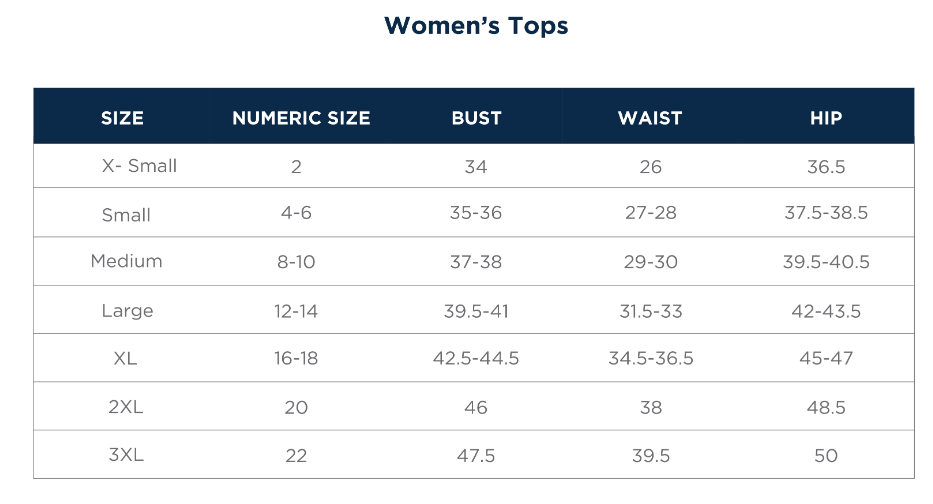The height and width of the screenshot is (504, 933).
Task: Select the X- Small size row label
Action: point(139,166)
